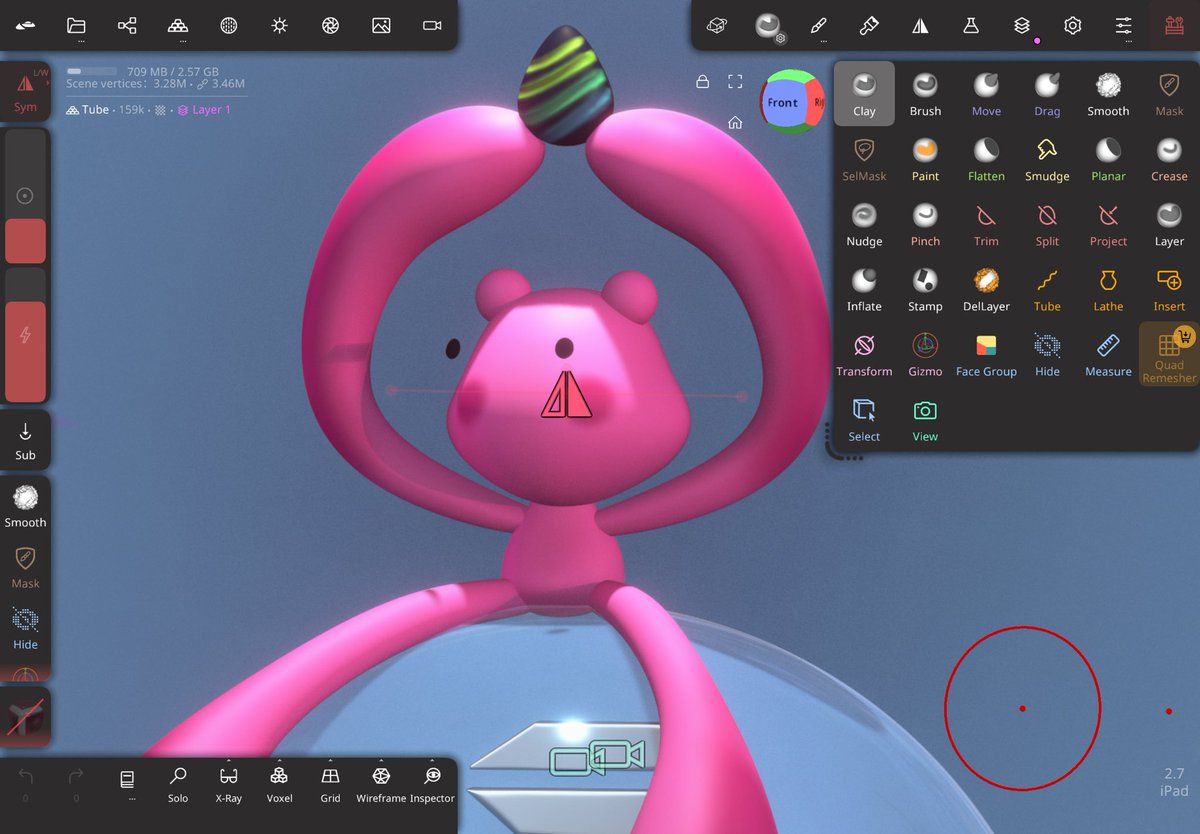
Task: Choose the Flatten tool
Action: pos(986,159)
